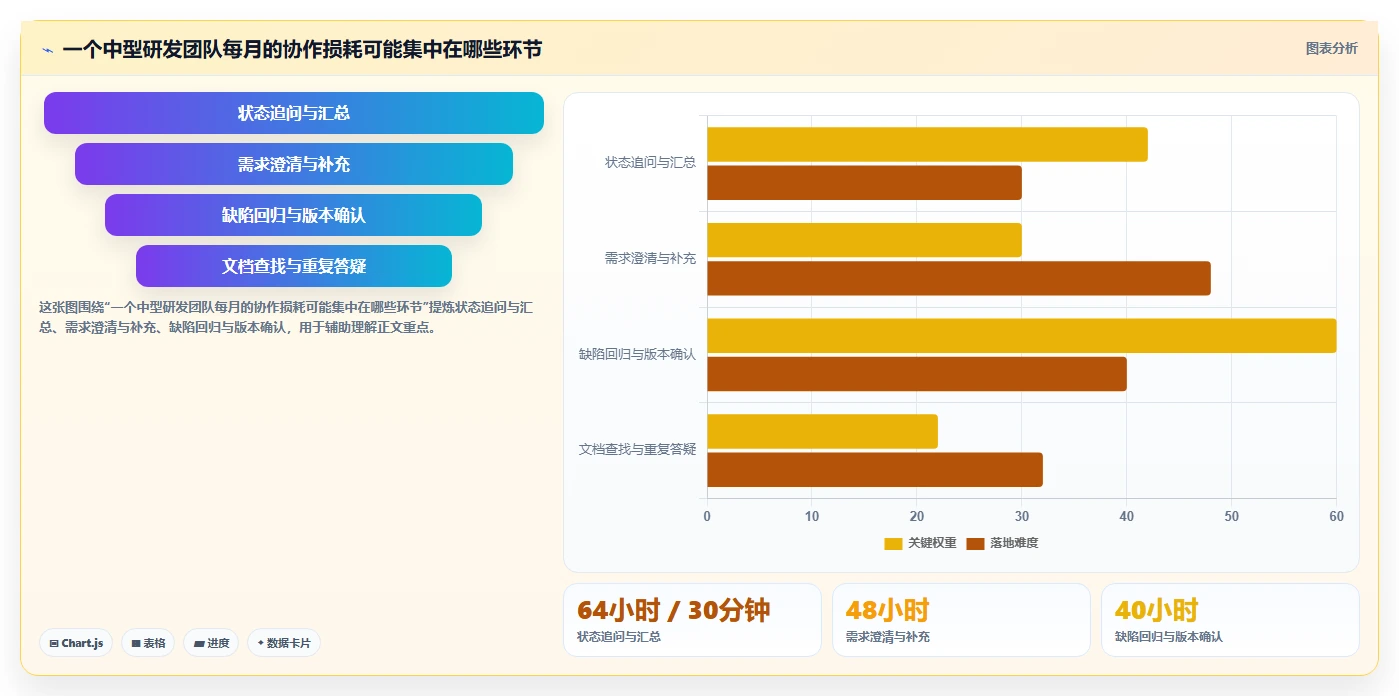The image size is (1399, 696).
Task: Click the yellow 关键权重 bar for 状态追问与汇总
Action: click(927, 145)
